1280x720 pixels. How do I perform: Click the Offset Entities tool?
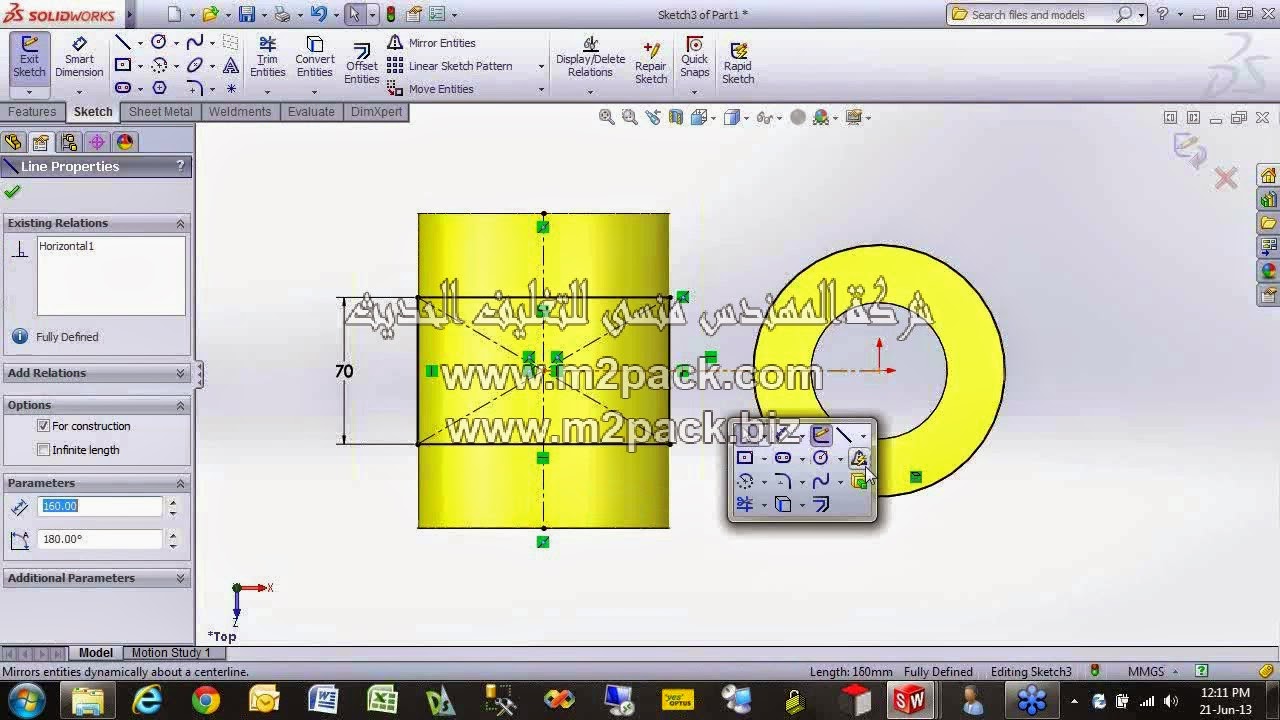[362, 63]
